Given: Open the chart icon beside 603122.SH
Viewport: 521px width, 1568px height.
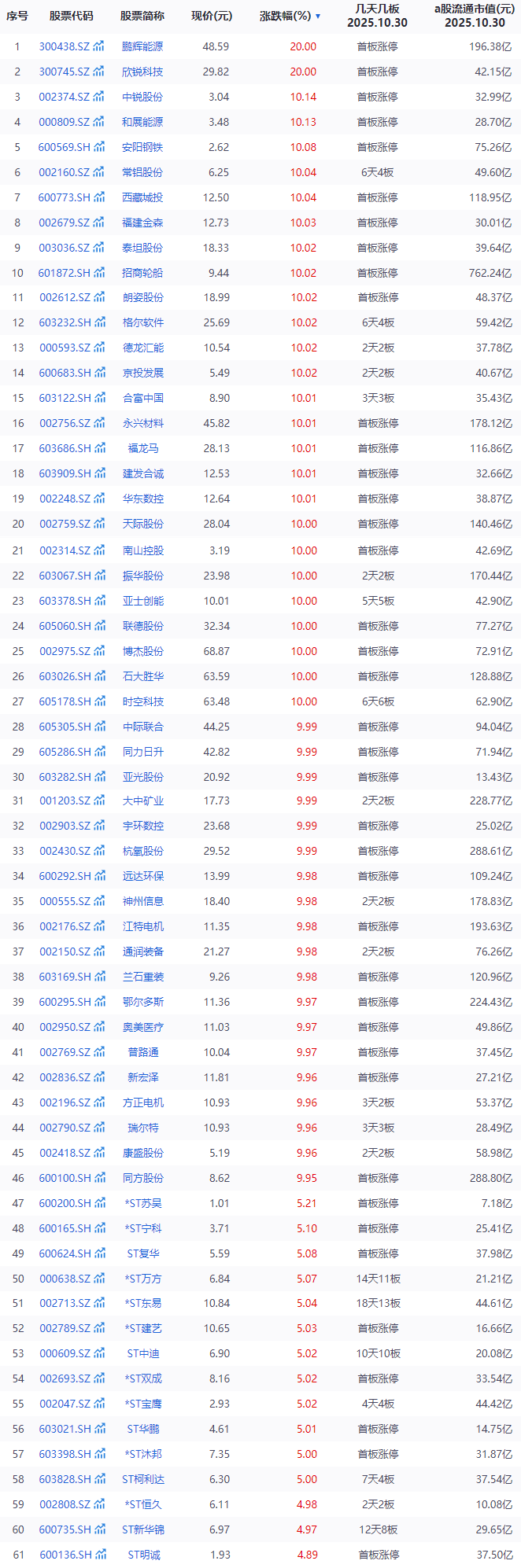Looking at the screenshot, I should [99, 398].
